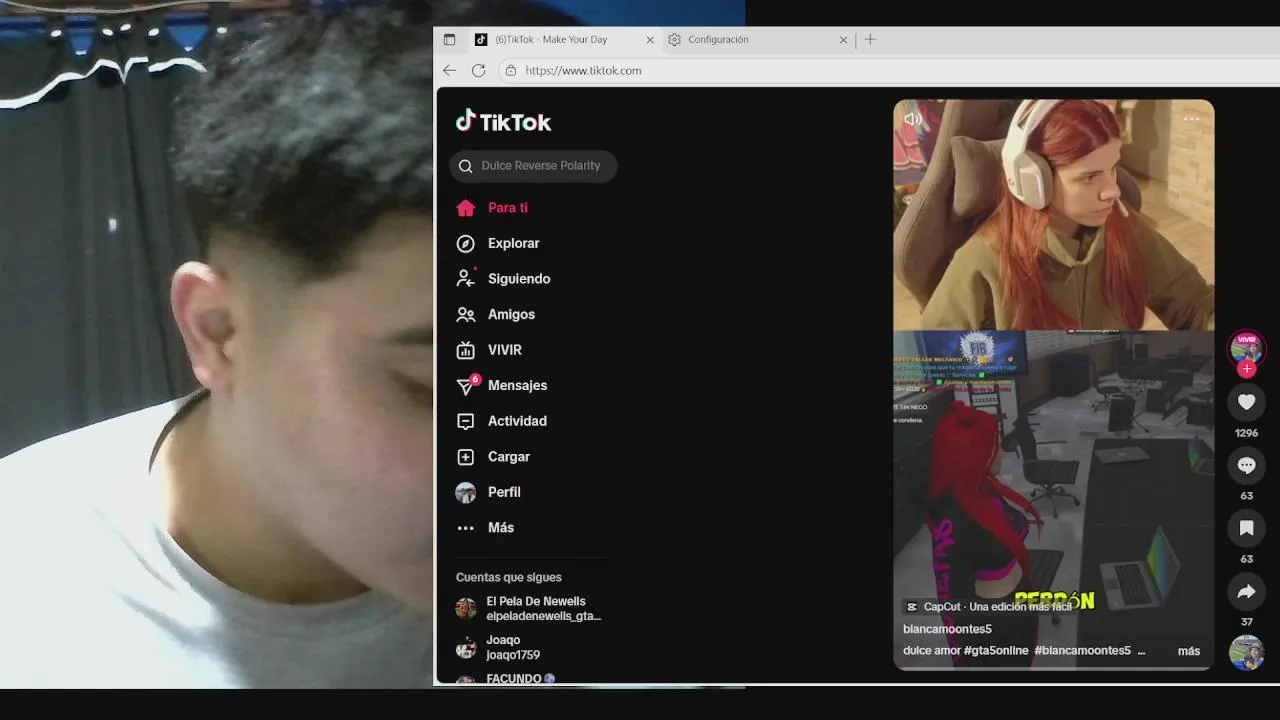Open the Explorar compass page

click(x=498, y=243)
